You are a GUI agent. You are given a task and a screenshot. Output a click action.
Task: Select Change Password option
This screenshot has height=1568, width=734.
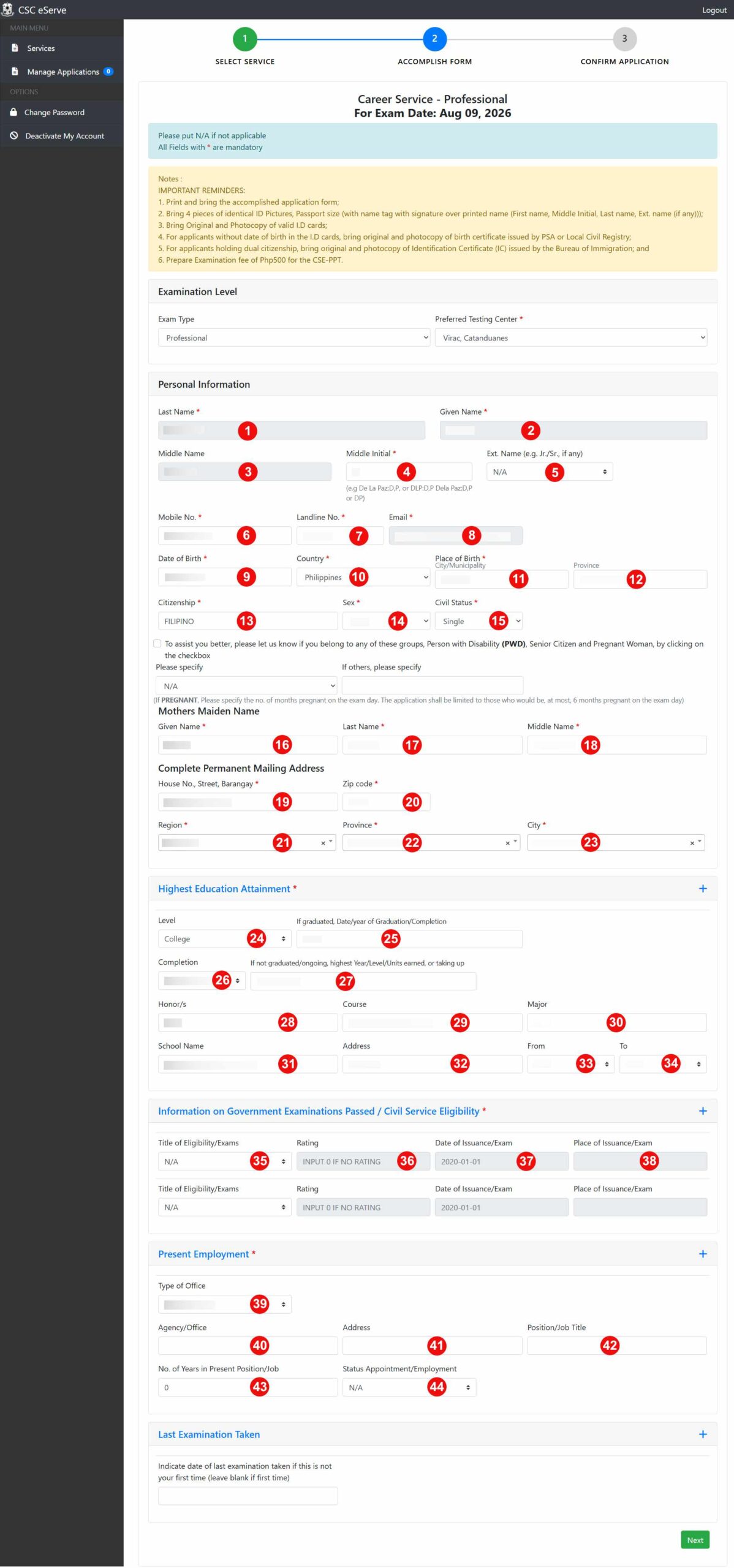[61, 112]
